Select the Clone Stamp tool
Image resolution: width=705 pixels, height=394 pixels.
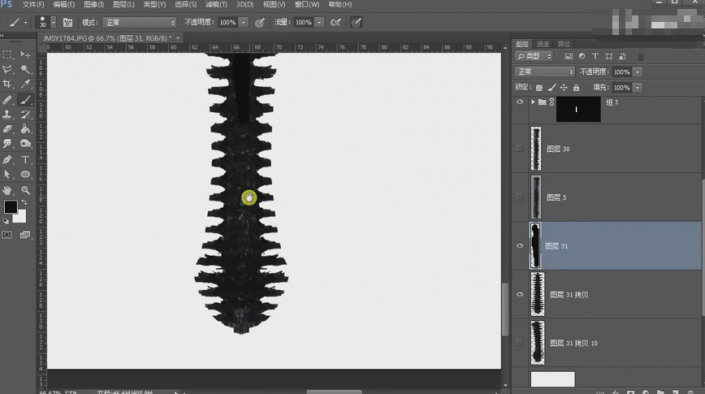pos(7,114)
